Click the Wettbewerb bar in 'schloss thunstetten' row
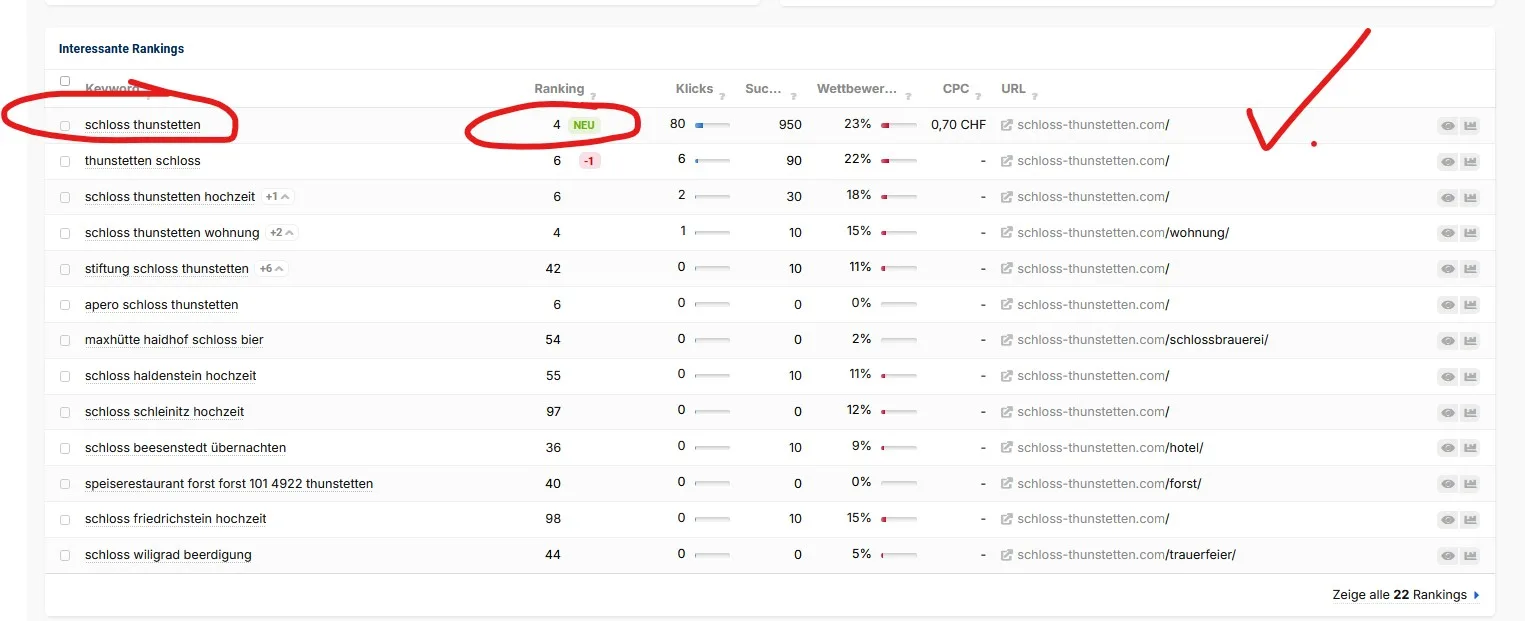 (898, 126)
